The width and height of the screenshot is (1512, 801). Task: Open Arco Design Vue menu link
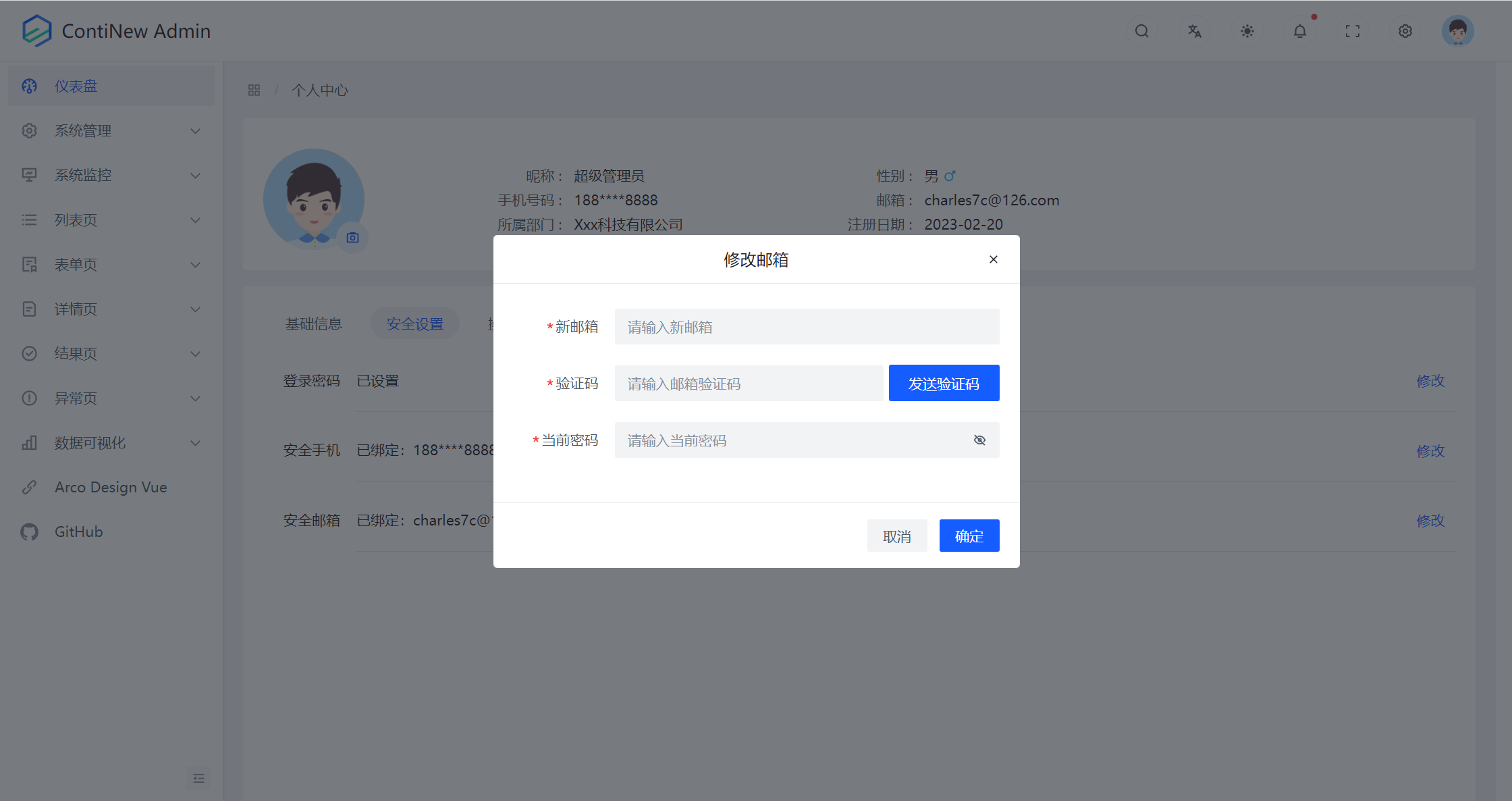111,487
